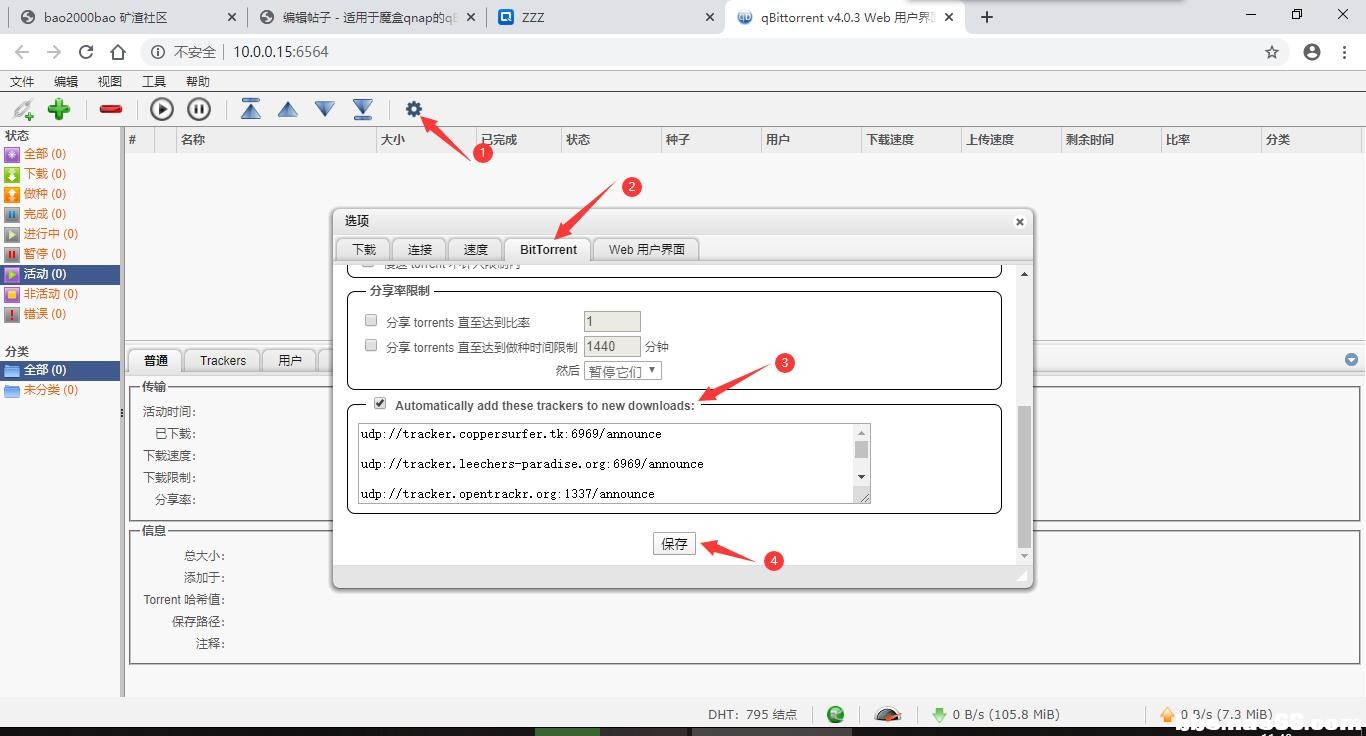Open the 工具 menu

coord(154,82)
